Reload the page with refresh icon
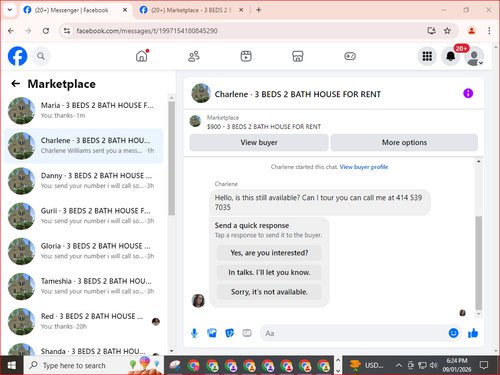Image resolution: width=500 pixels, height=375 pixels. click(46, 31)
